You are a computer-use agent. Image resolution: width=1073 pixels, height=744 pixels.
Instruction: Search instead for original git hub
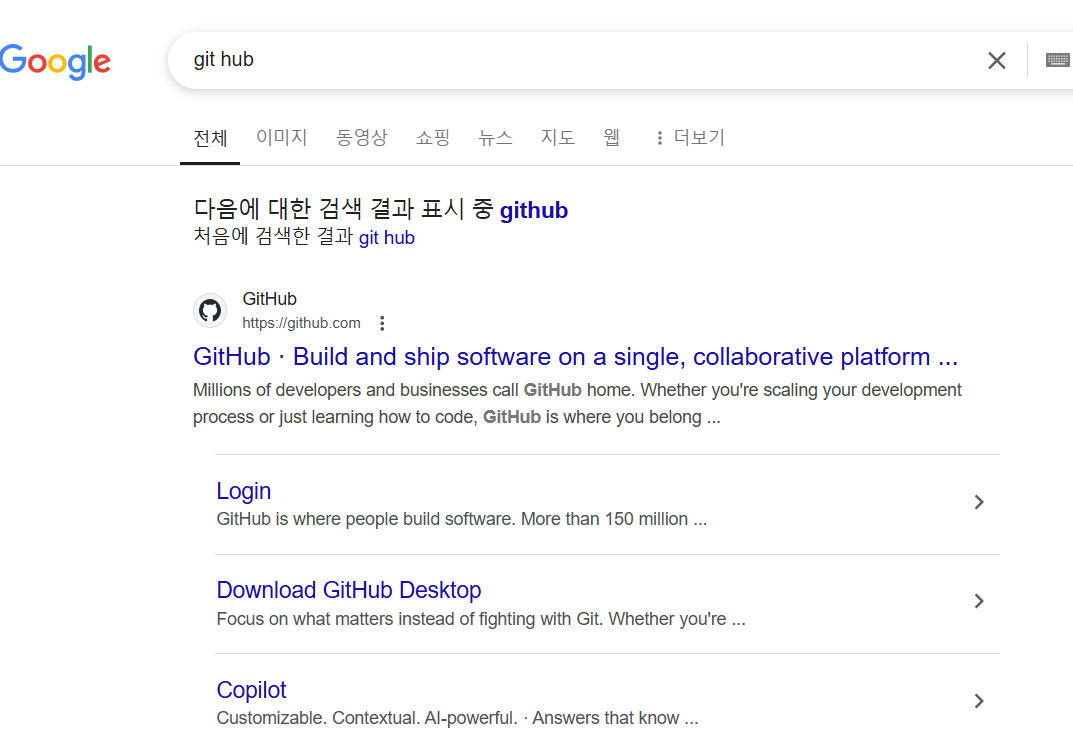[x=387, y=238]
